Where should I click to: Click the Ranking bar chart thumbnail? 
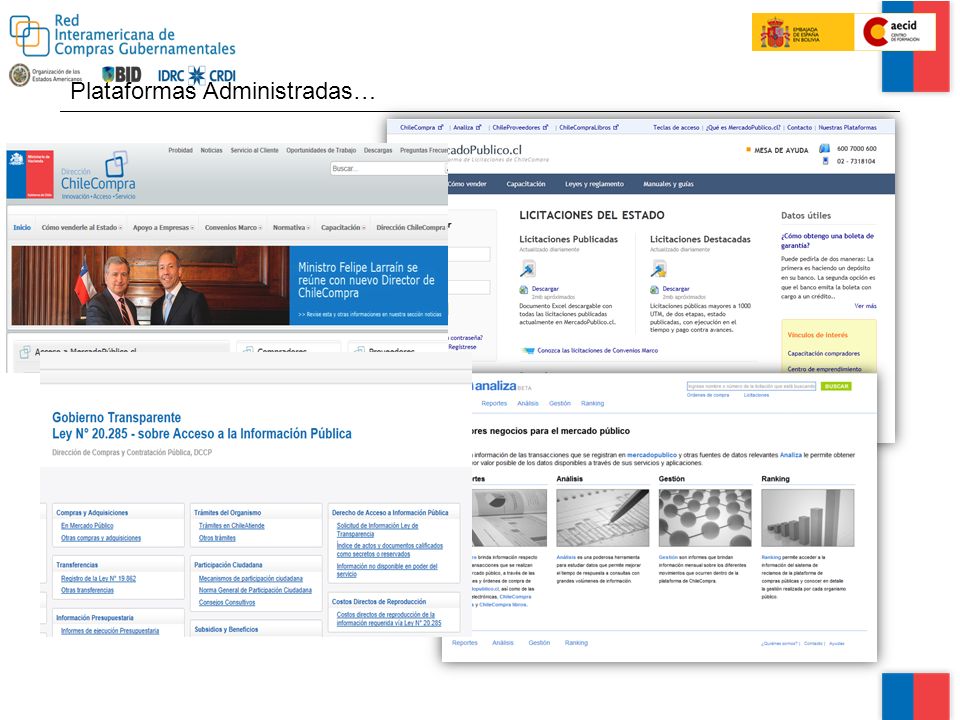[x=808, y=517]
